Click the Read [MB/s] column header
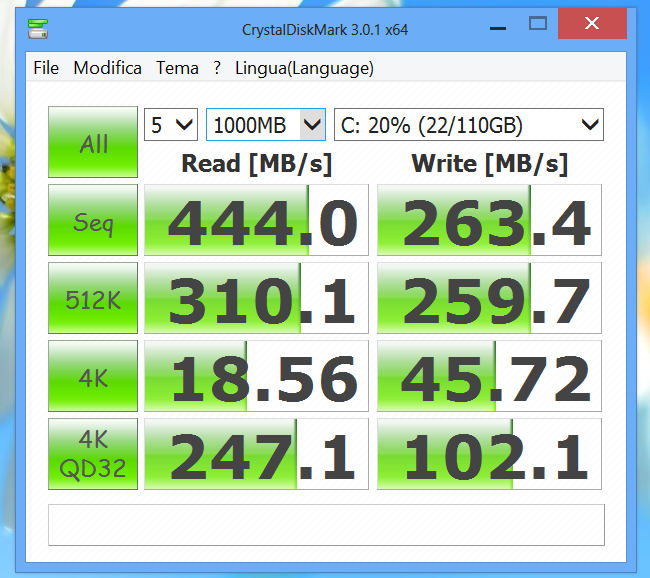Viewport: 650px width, 578px height. coord(257,164)
